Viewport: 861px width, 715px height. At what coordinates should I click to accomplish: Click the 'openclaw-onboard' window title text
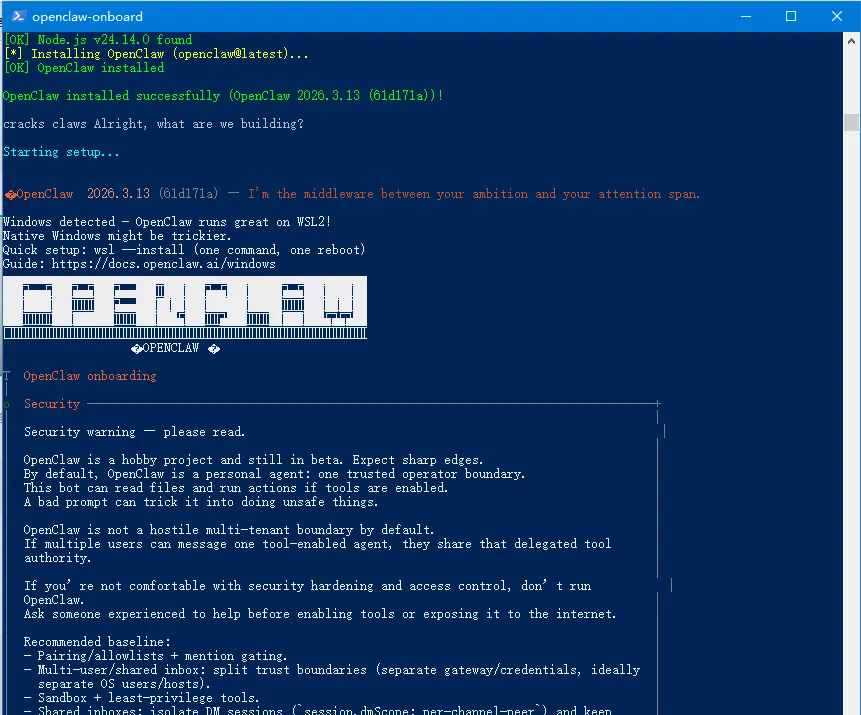pyautogui.click(x=87, y=16)
